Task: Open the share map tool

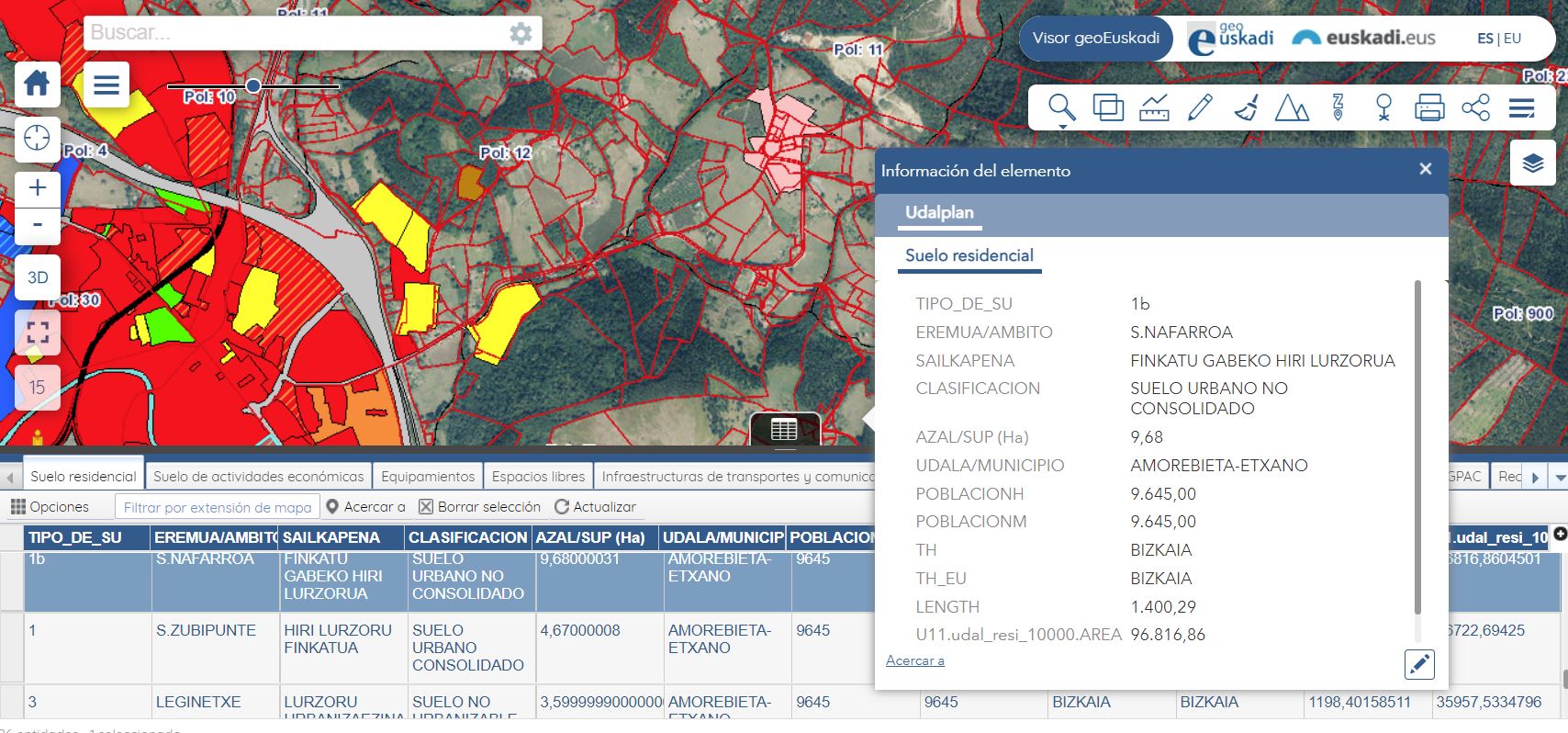Action: point(1475,108)
